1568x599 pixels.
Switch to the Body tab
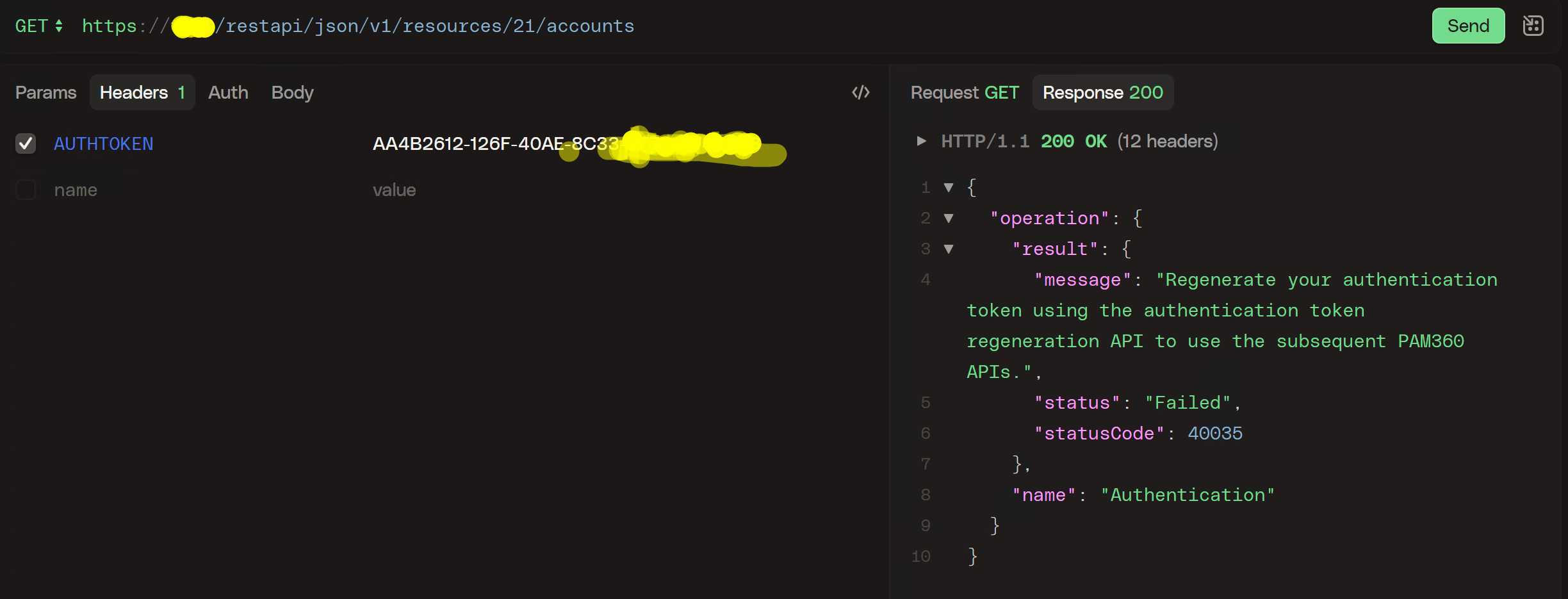point(292,93)
